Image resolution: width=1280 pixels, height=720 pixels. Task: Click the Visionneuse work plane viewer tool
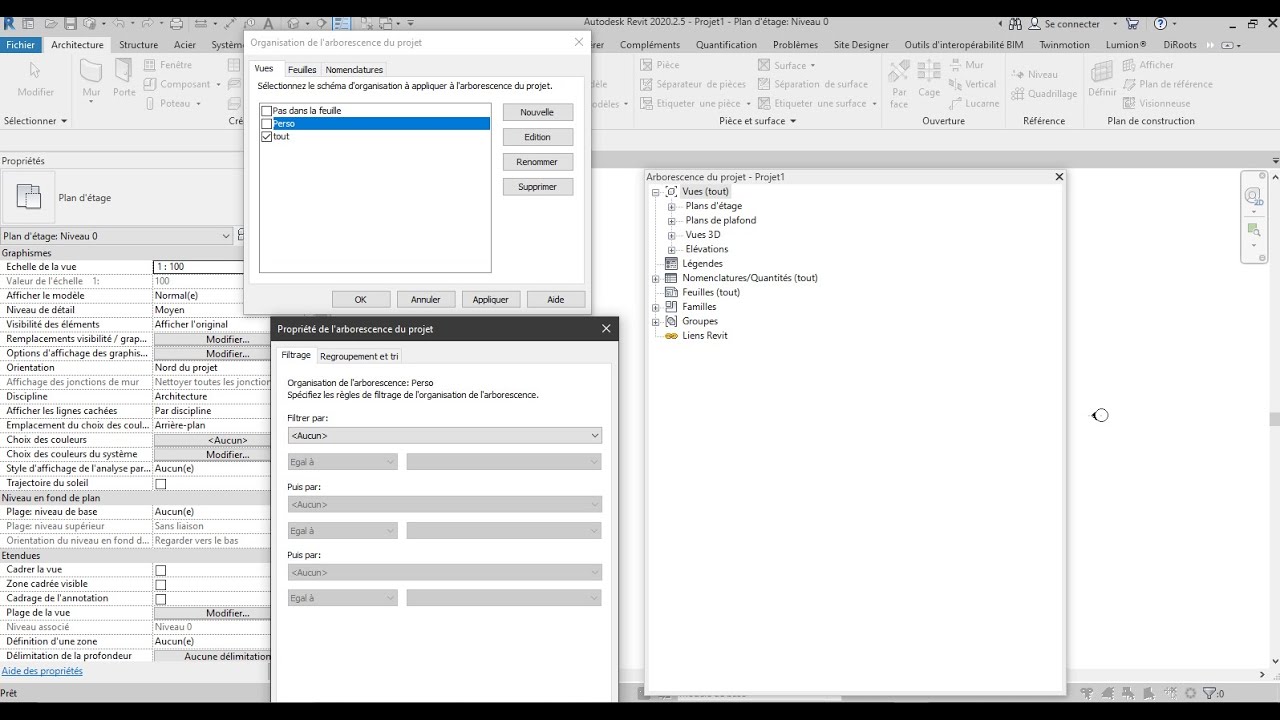[x=1156, y=103]
